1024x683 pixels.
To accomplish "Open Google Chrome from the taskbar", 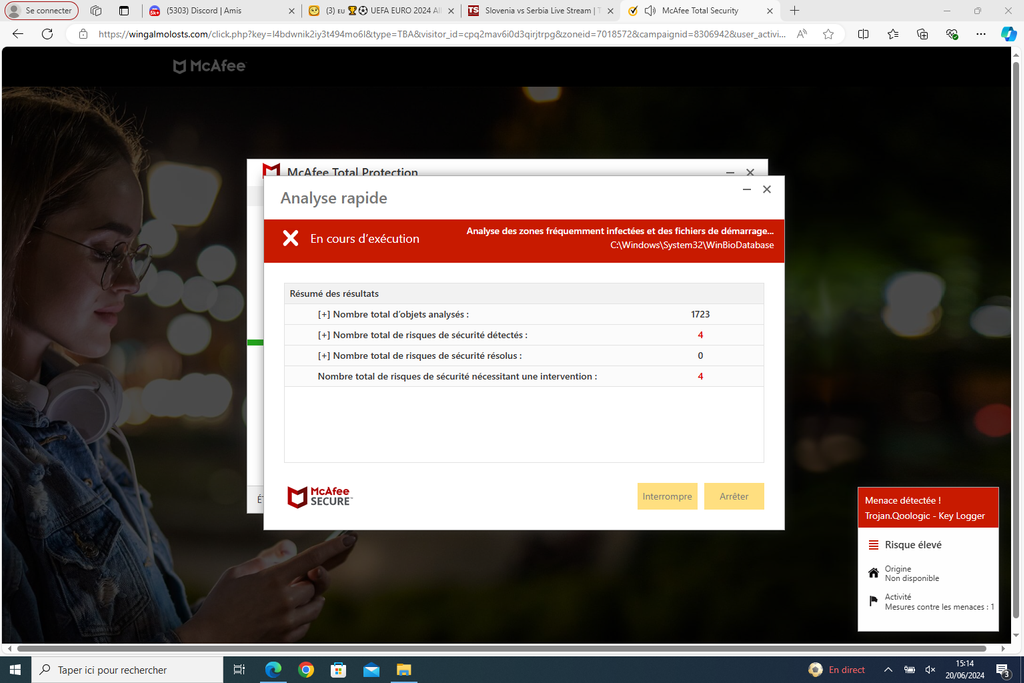I will pos(306,670).
